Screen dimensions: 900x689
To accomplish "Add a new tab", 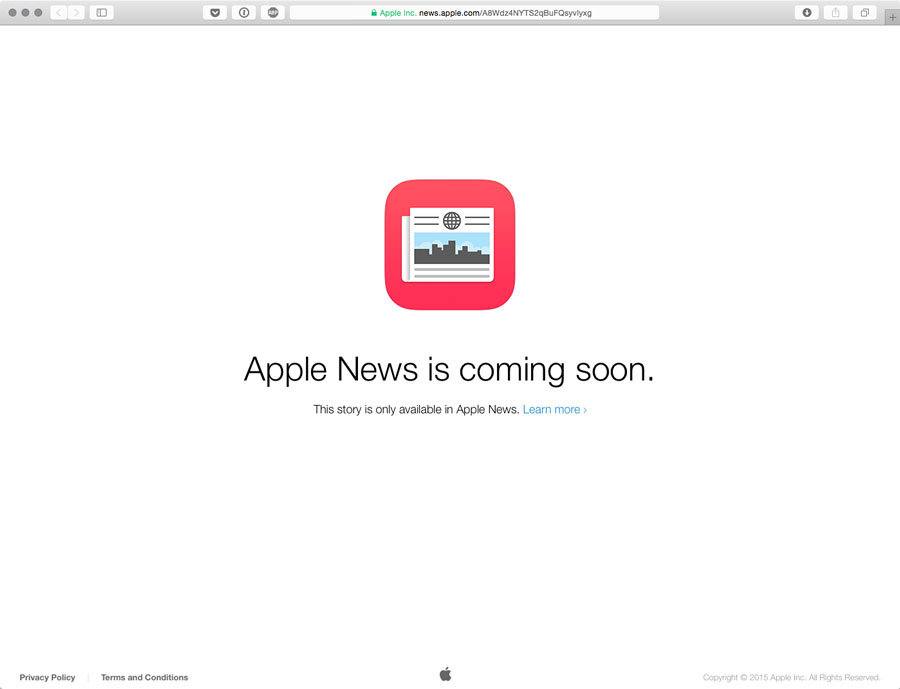I will coord(893,17).
